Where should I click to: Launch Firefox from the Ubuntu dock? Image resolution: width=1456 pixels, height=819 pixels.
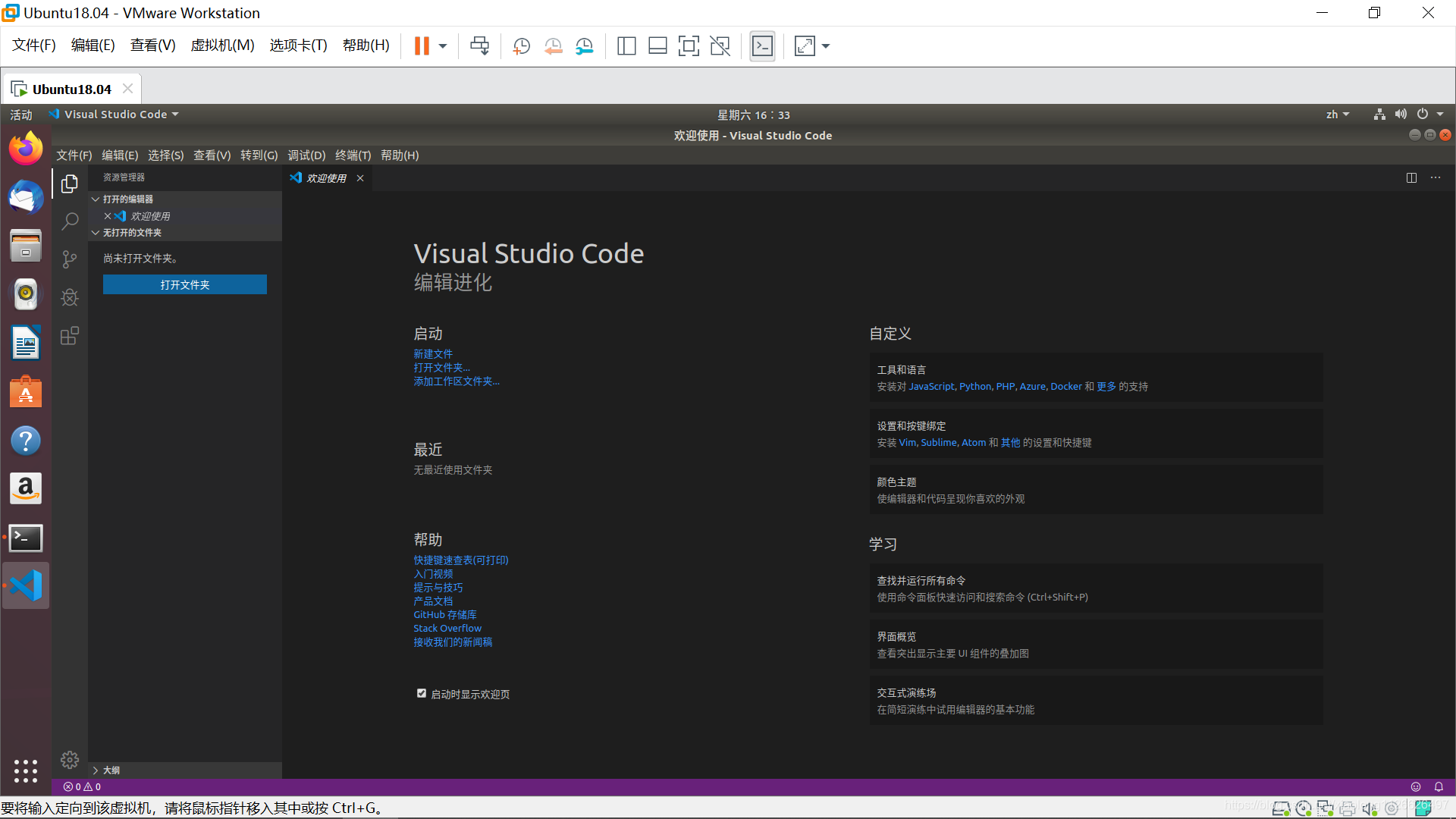pos(26,149)
